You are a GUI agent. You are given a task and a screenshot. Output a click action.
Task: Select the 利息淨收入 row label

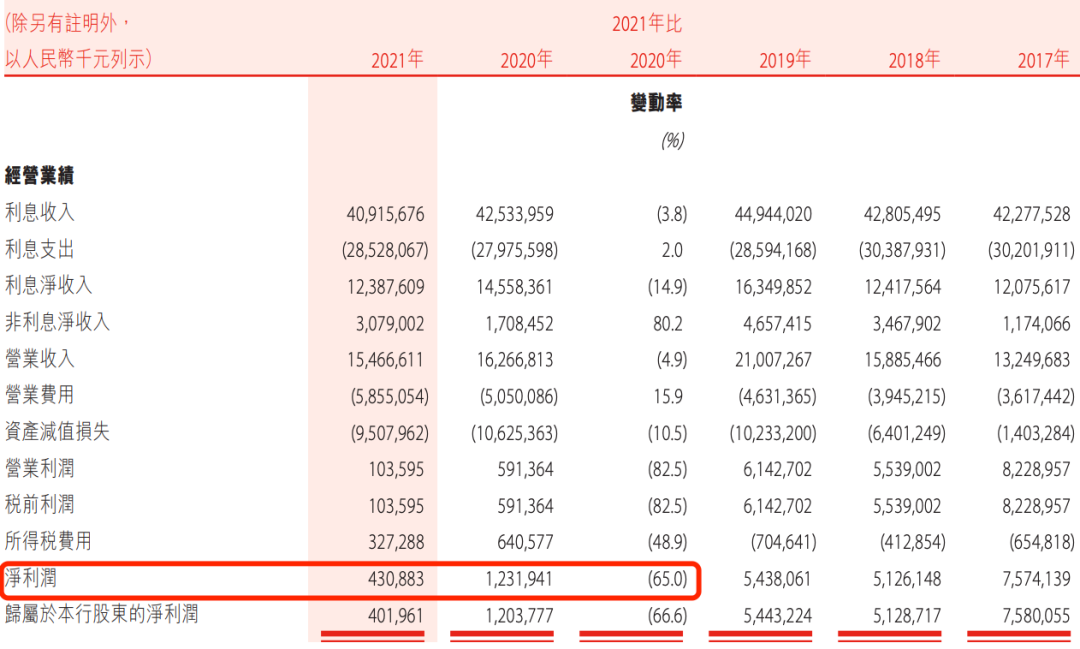click(50, 286)
